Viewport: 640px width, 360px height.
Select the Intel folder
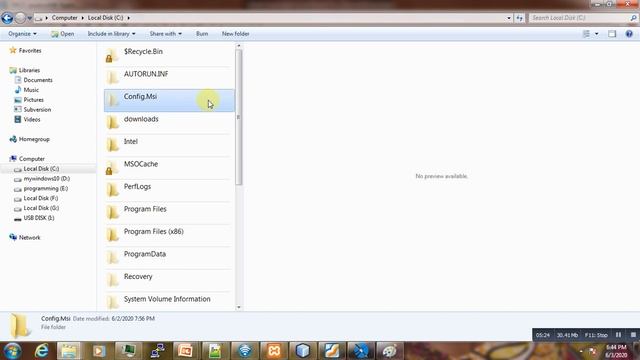169,145
